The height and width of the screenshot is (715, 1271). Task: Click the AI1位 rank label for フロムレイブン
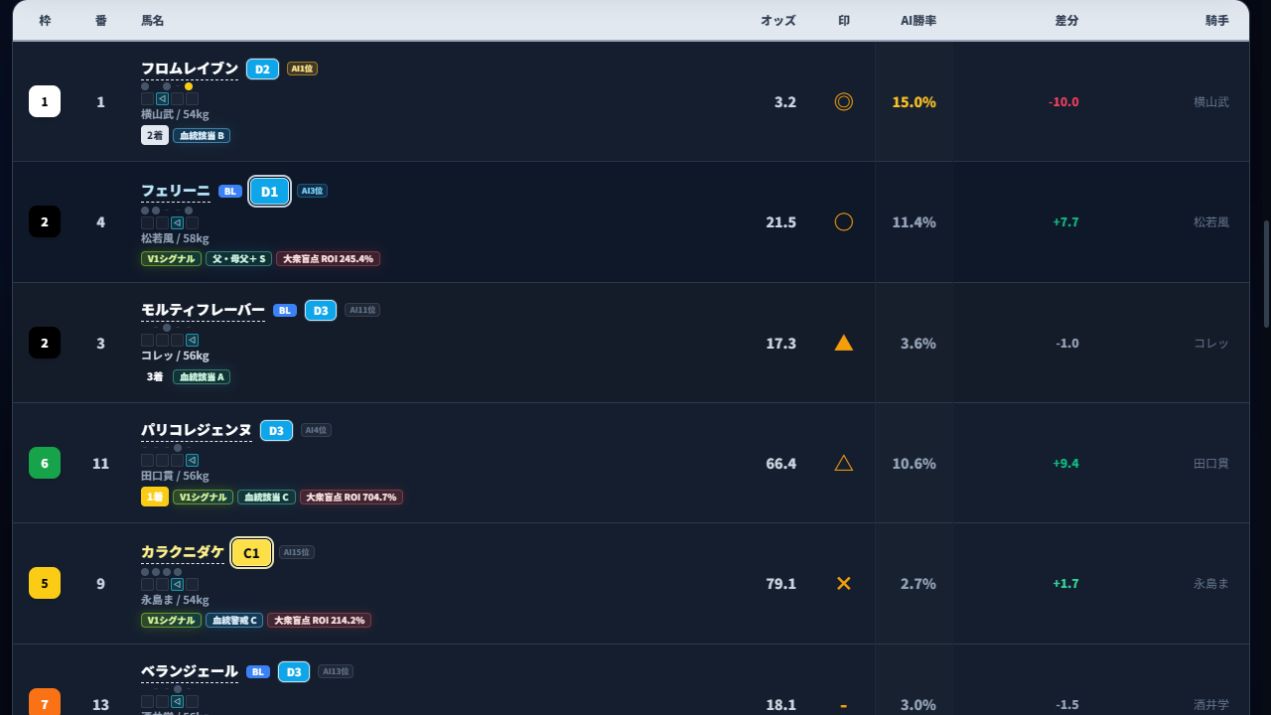pos(302,69)
